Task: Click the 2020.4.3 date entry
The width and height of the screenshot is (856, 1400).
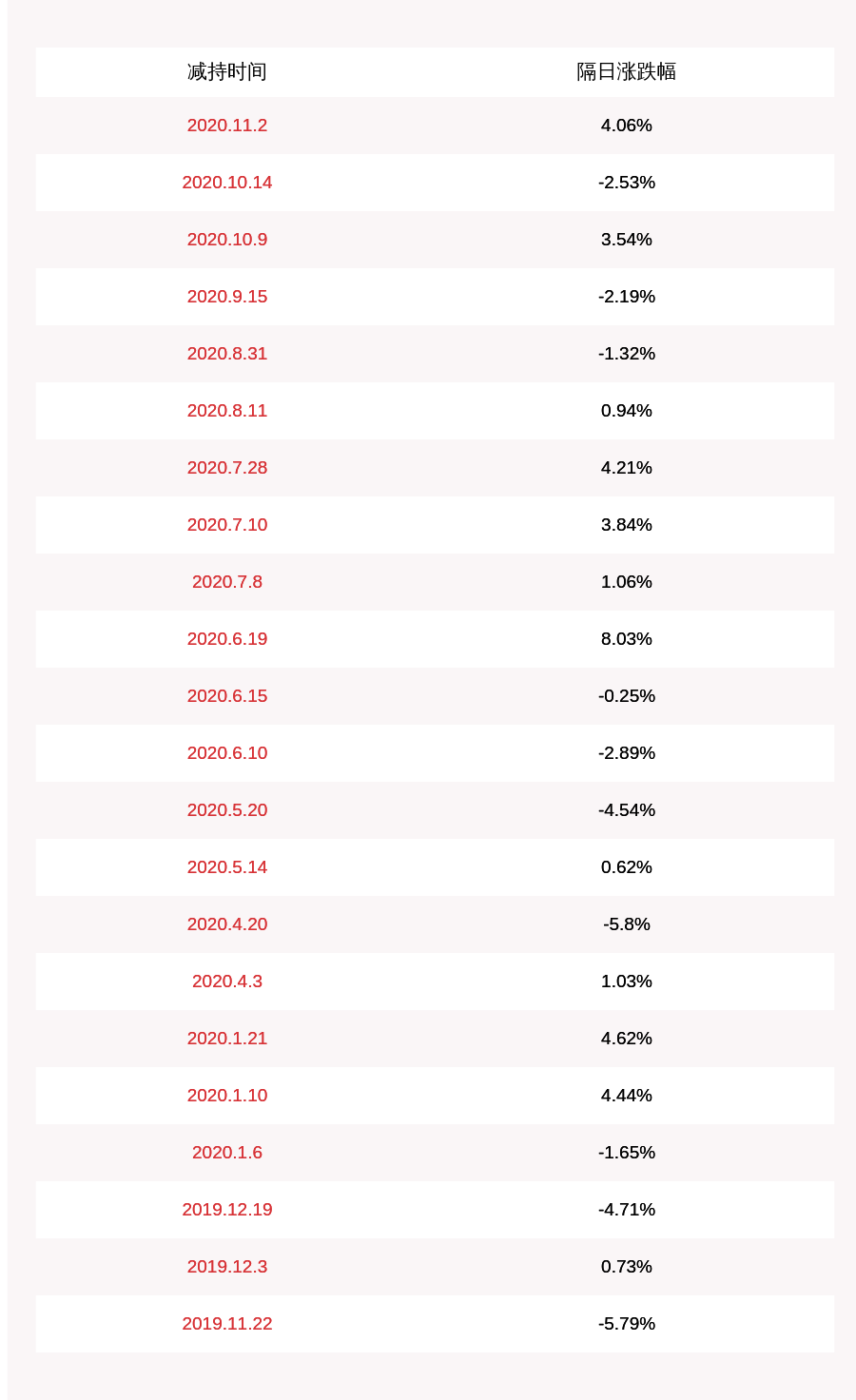Action: (x=226, y=982)
